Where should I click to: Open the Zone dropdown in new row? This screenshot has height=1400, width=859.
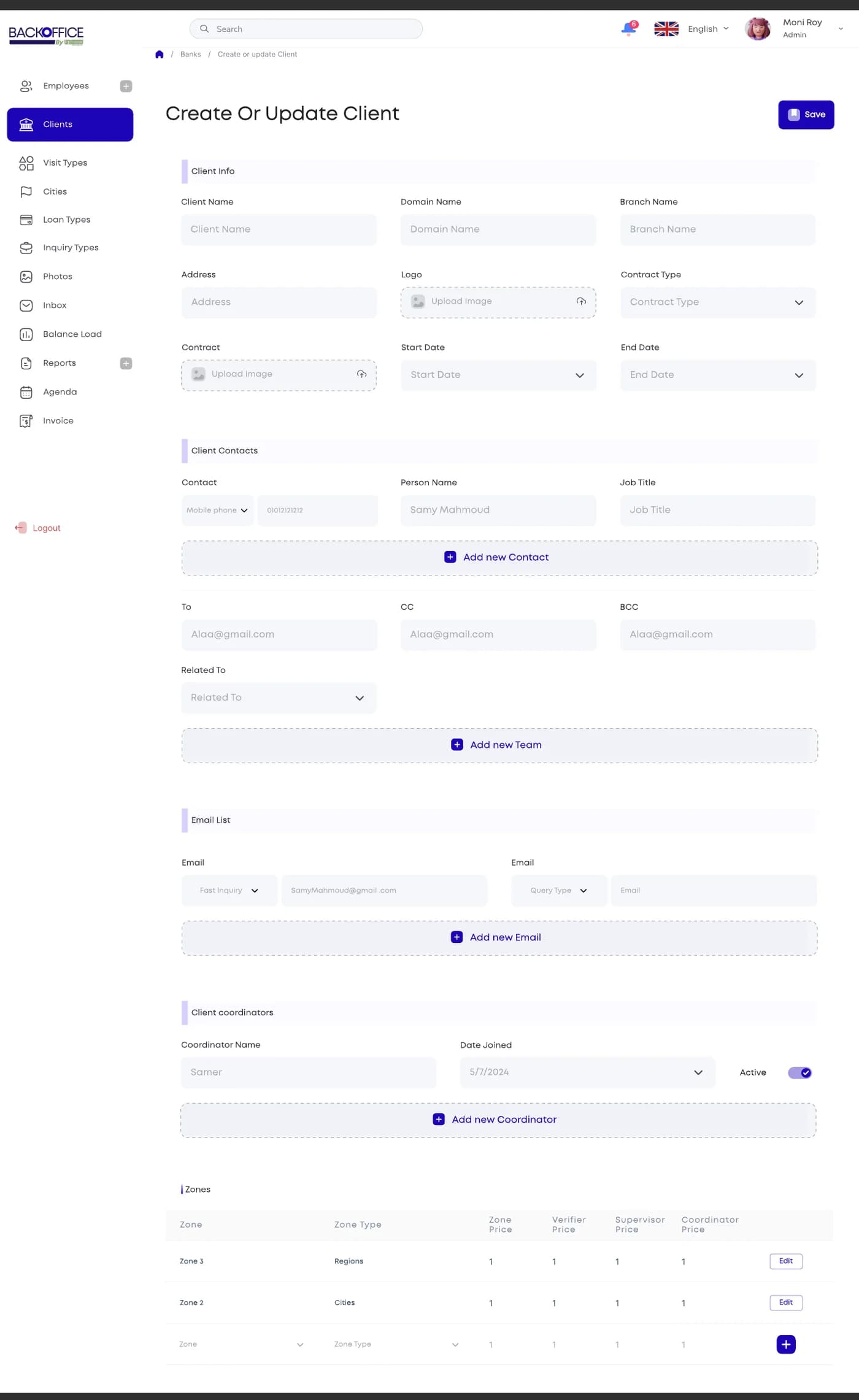pyautogui.click(x=241, y=1344)
